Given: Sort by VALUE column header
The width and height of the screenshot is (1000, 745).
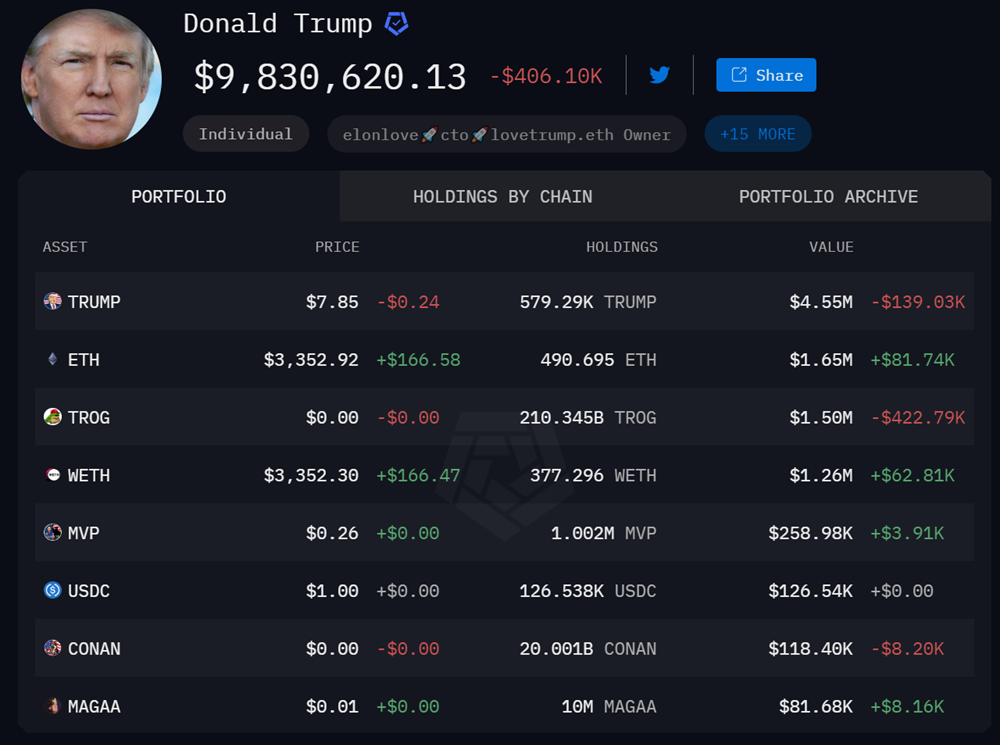Looking at the screenshot, I should [x=831, y=247].
